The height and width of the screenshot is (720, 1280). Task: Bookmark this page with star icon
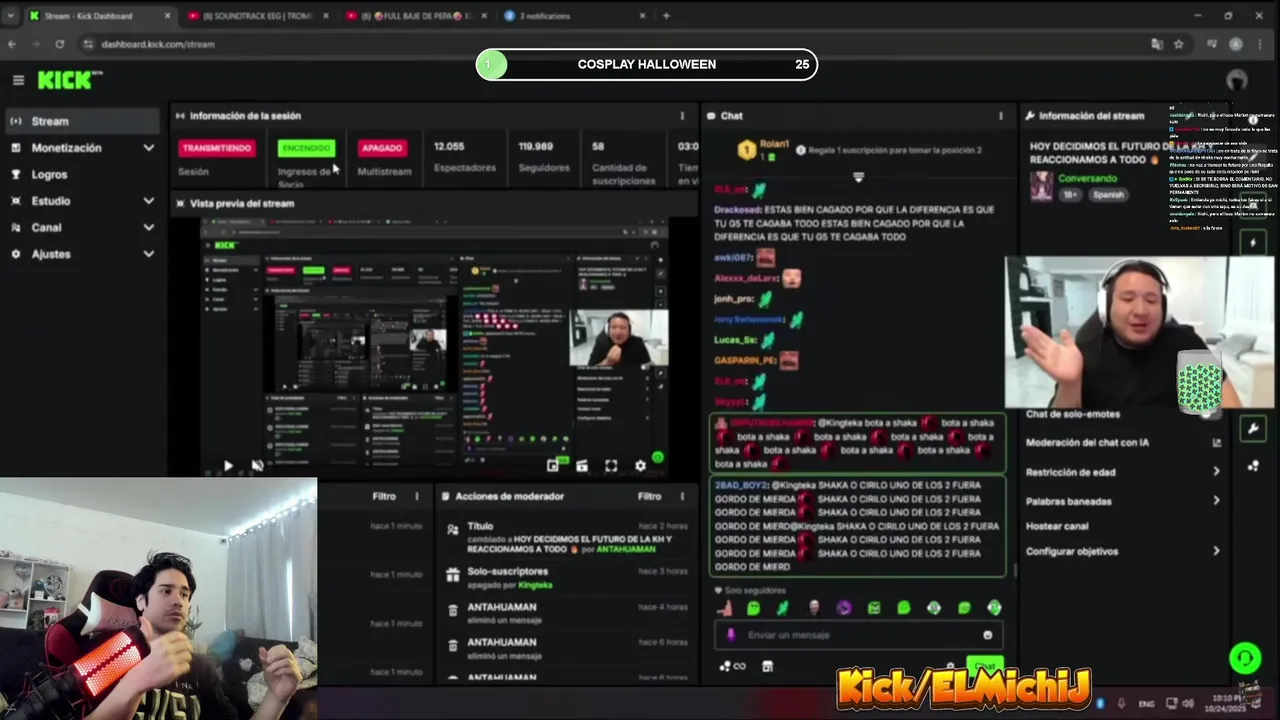pyautogui.click(x=1178, y=44)
